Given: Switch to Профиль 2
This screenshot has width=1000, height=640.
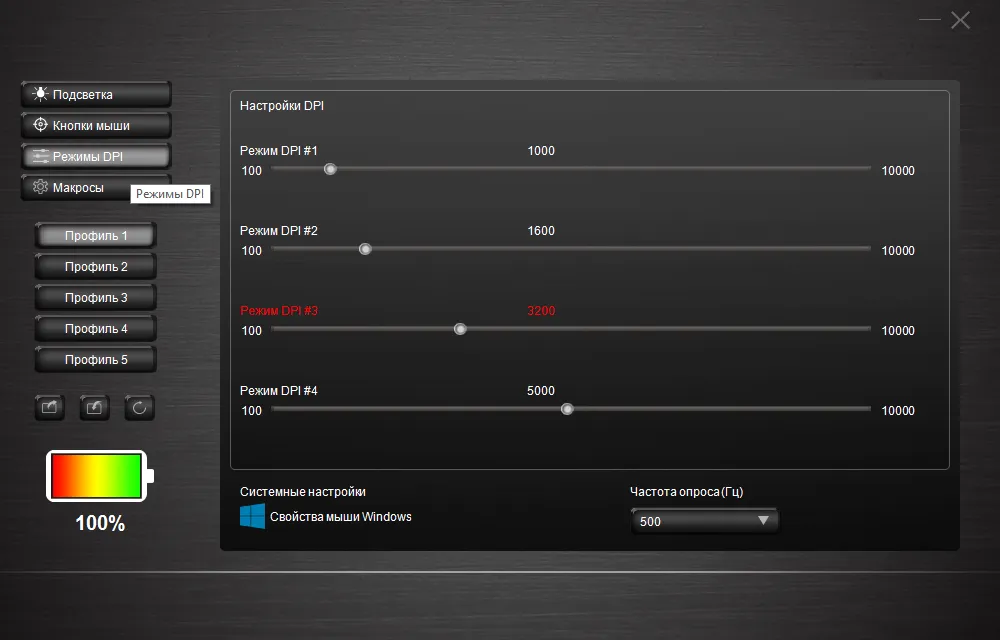Looking at the screenshot, I should (96, 267).
